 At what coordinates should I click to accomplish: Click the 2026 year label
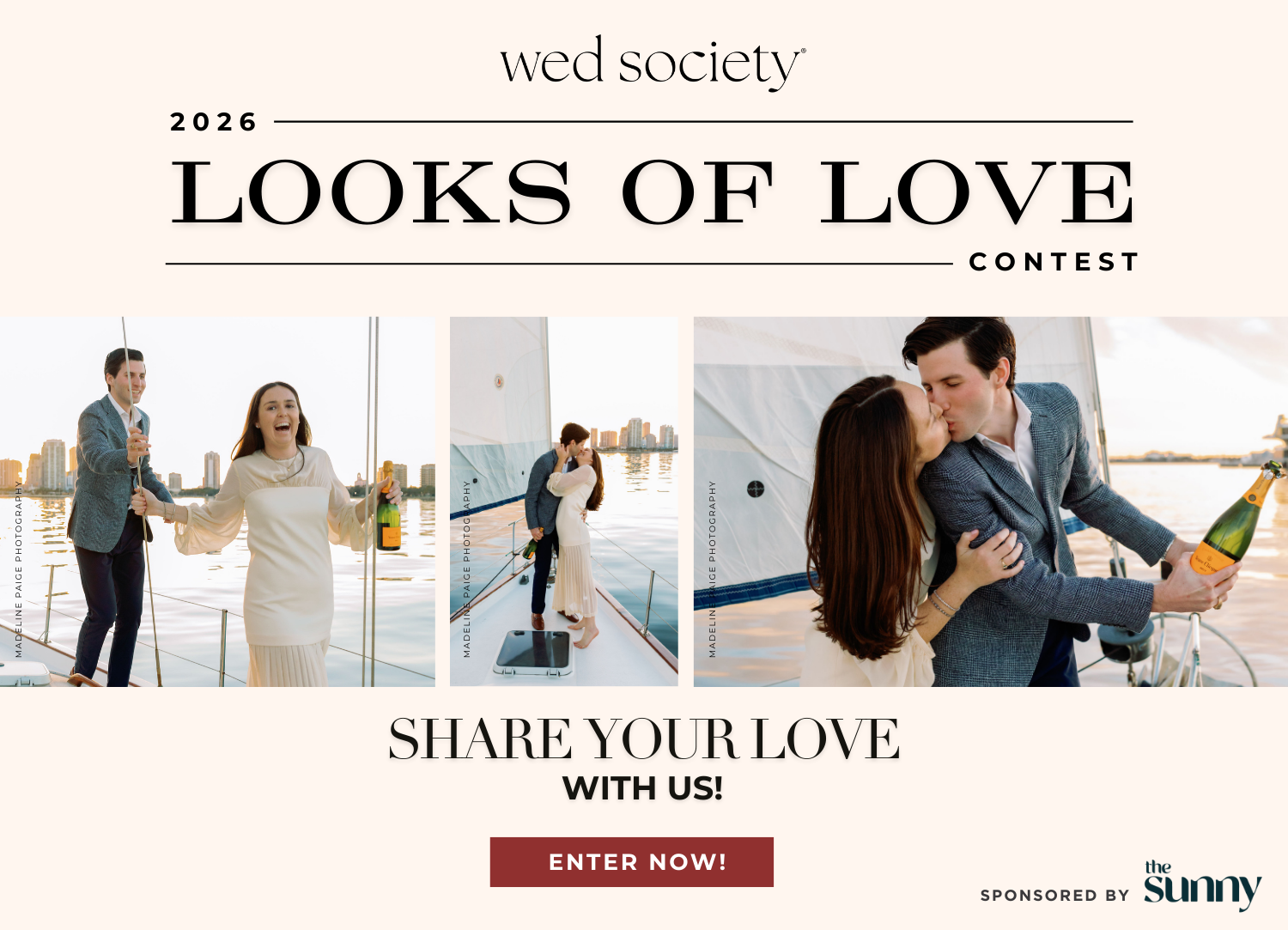(213, 122)
